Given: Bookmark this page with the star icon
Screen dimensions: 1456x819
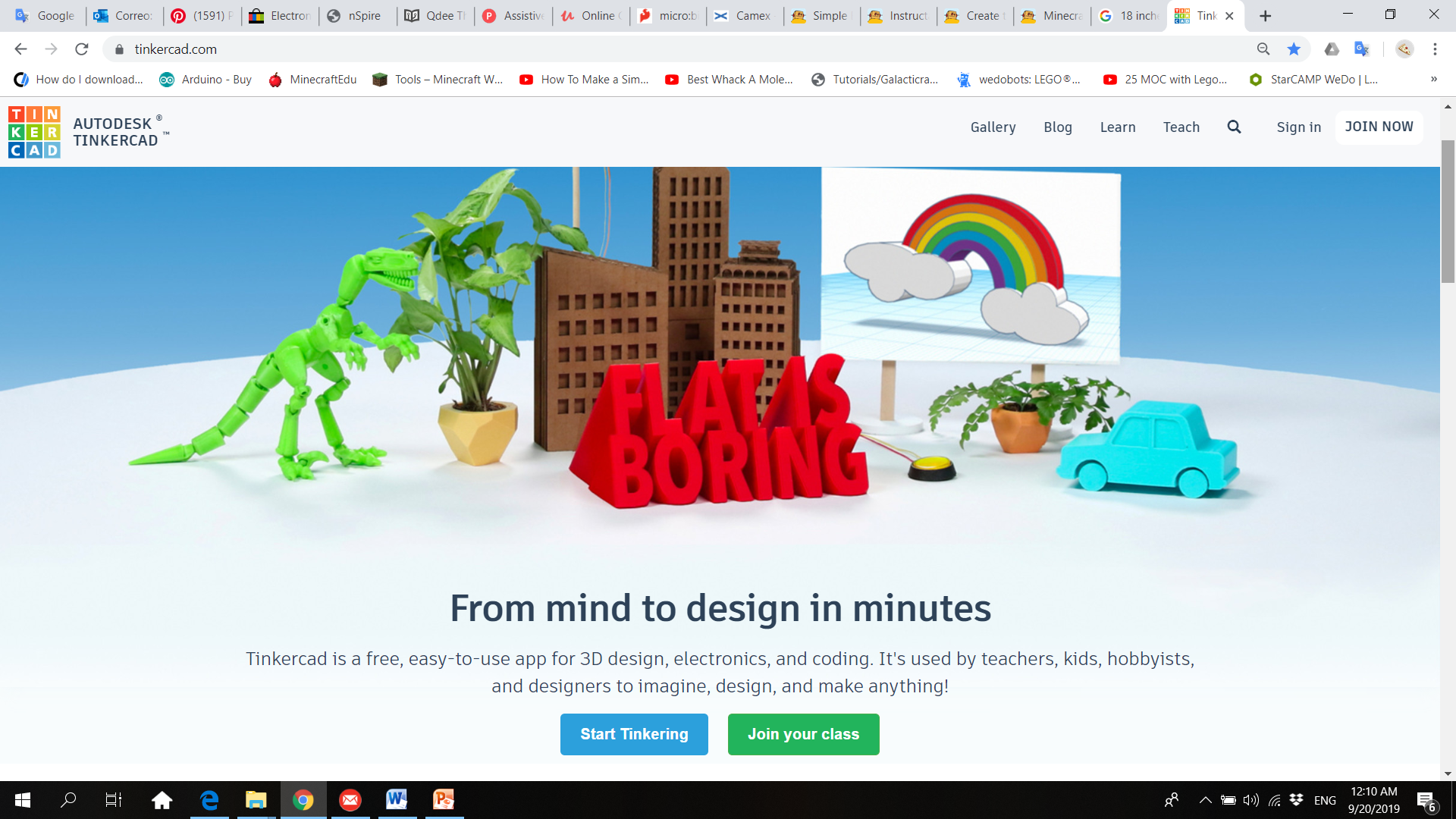Looking at the screenshot, I should (1294, 49).
